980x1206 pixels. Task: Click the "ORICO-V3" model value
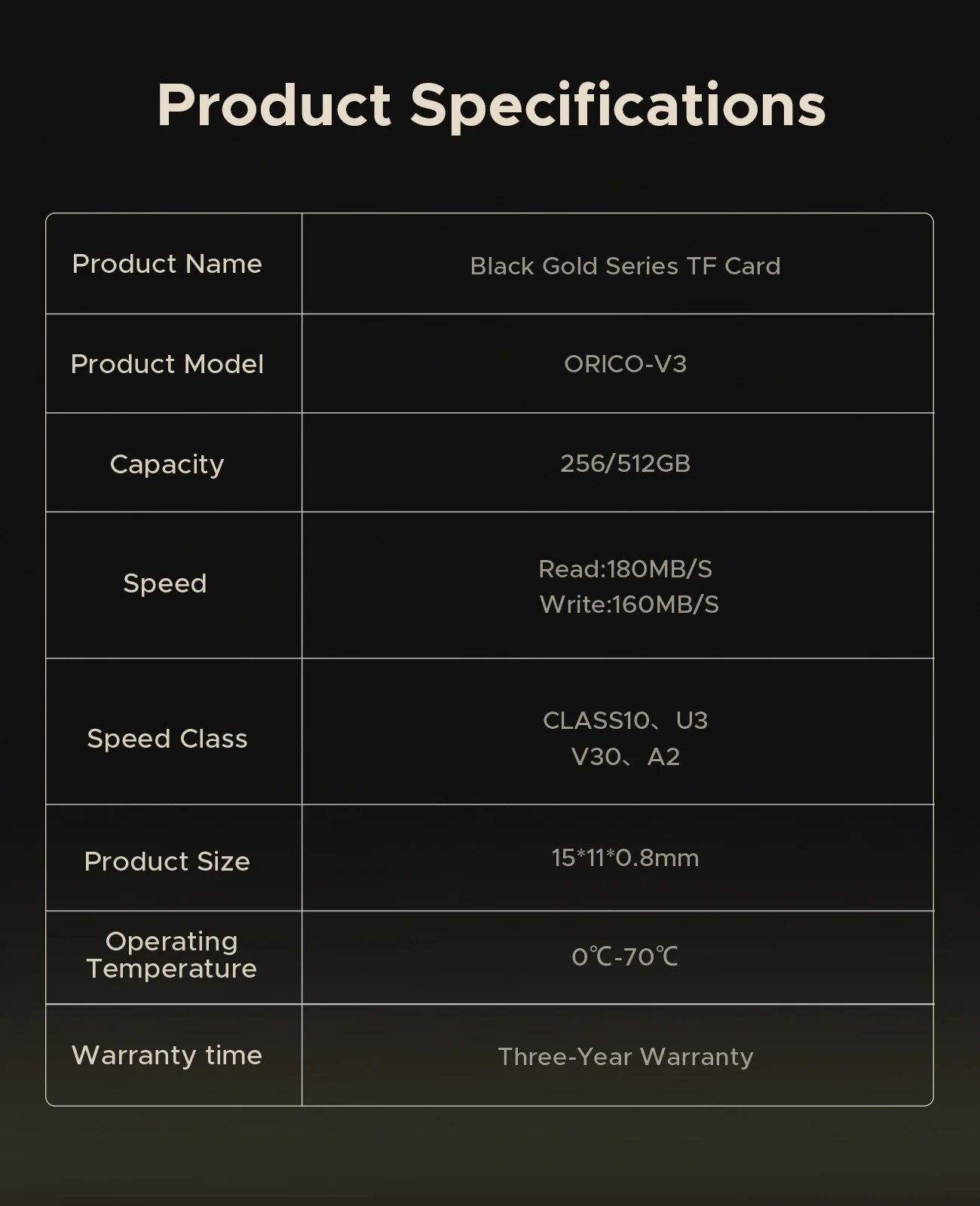pyautogui.click(x=625, y=364)
